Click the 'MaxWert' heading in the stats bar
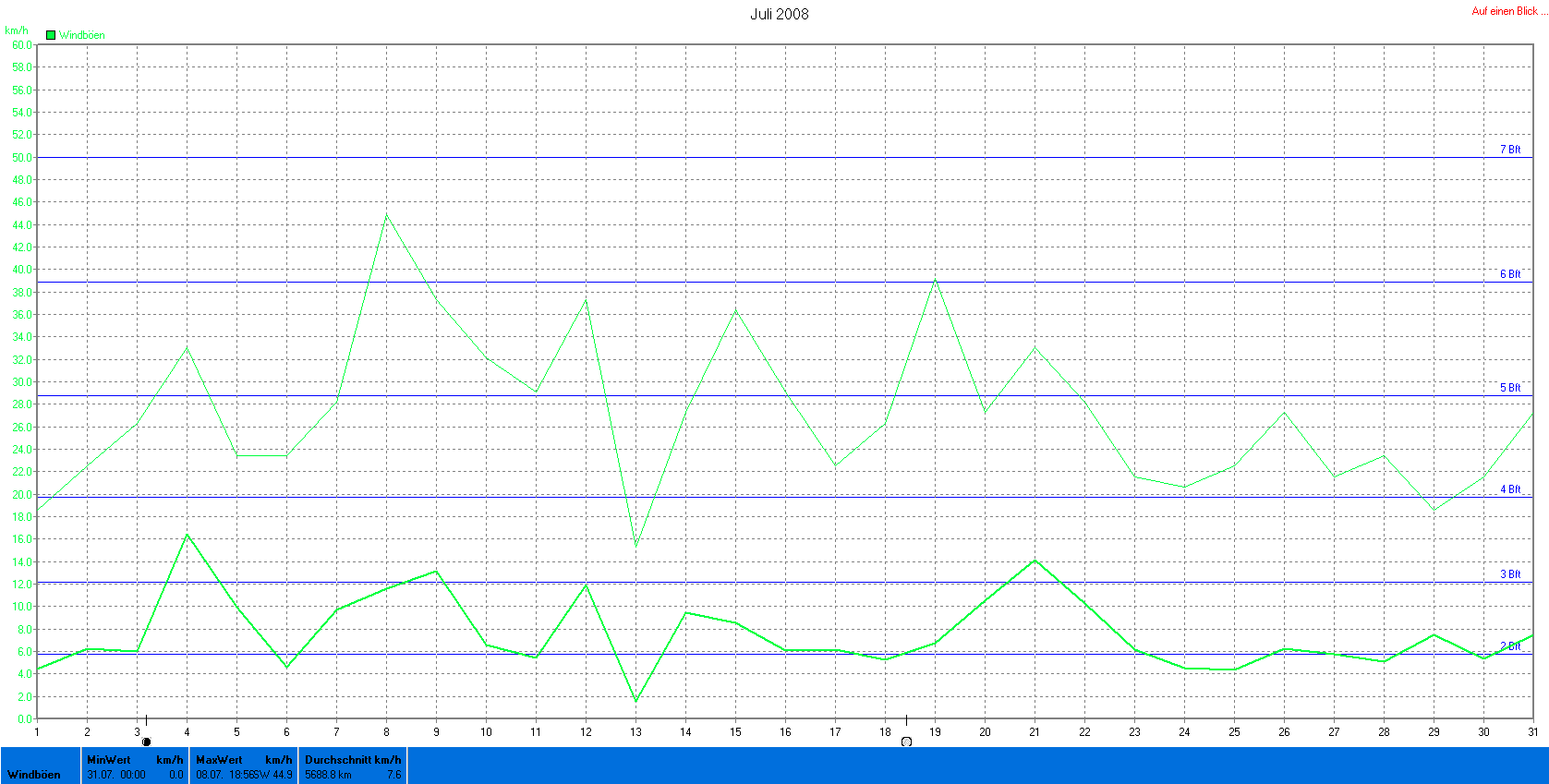The height and width of the screenshot is (784, 1549). 219,760
